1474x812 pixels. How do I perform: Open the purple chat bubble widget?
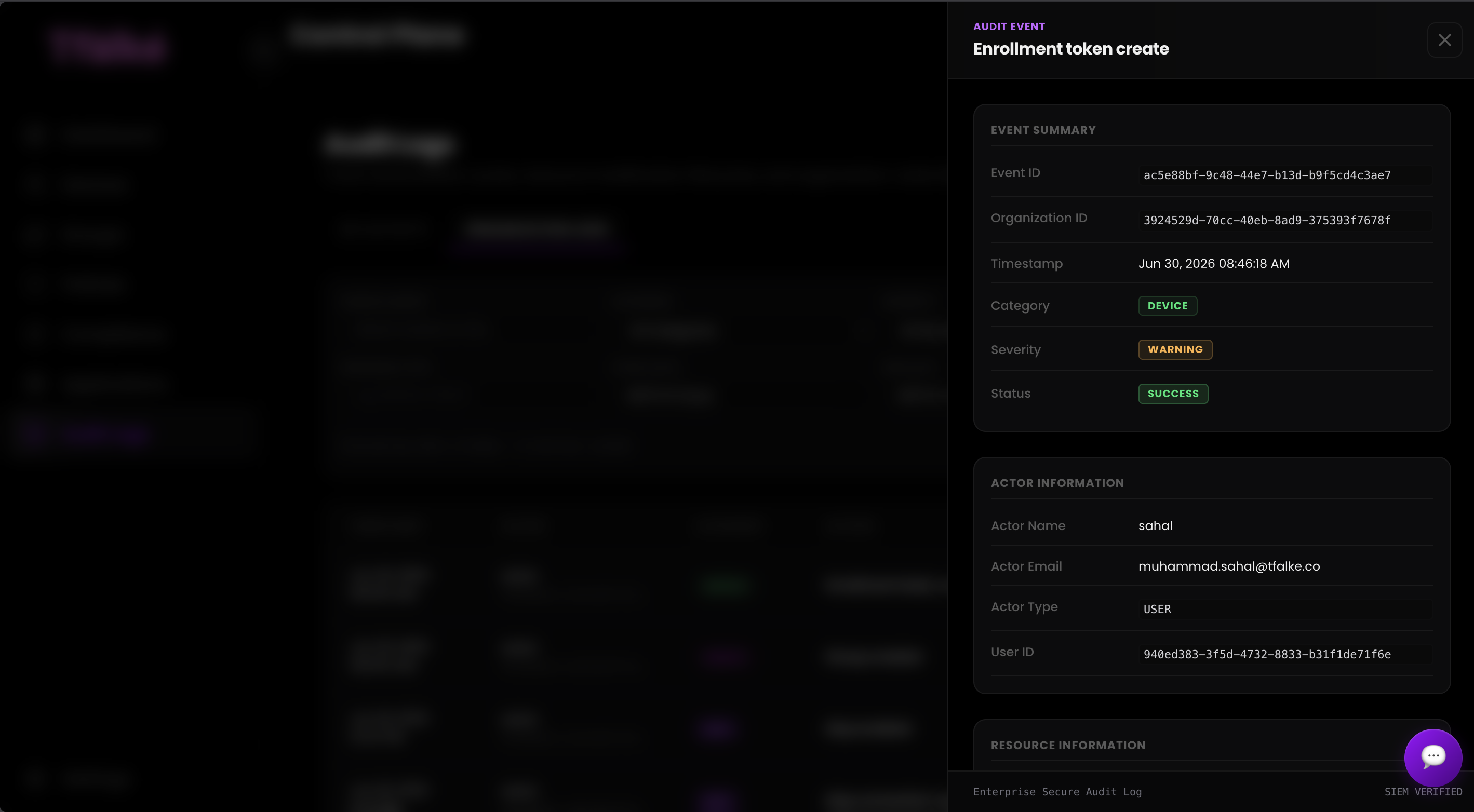pyautogui.click(x=1433, y=757)
